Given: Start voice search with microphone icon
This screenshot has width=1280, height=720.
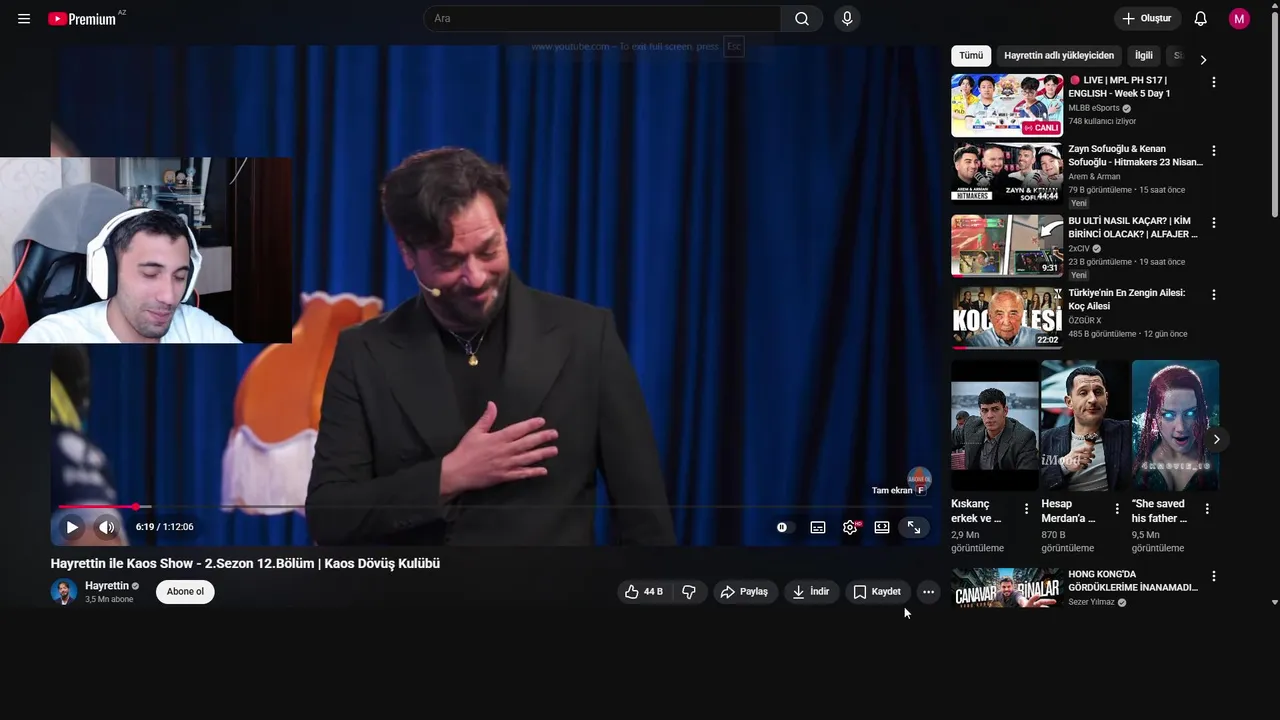Looking at the screenshot, I should [847, 19].
